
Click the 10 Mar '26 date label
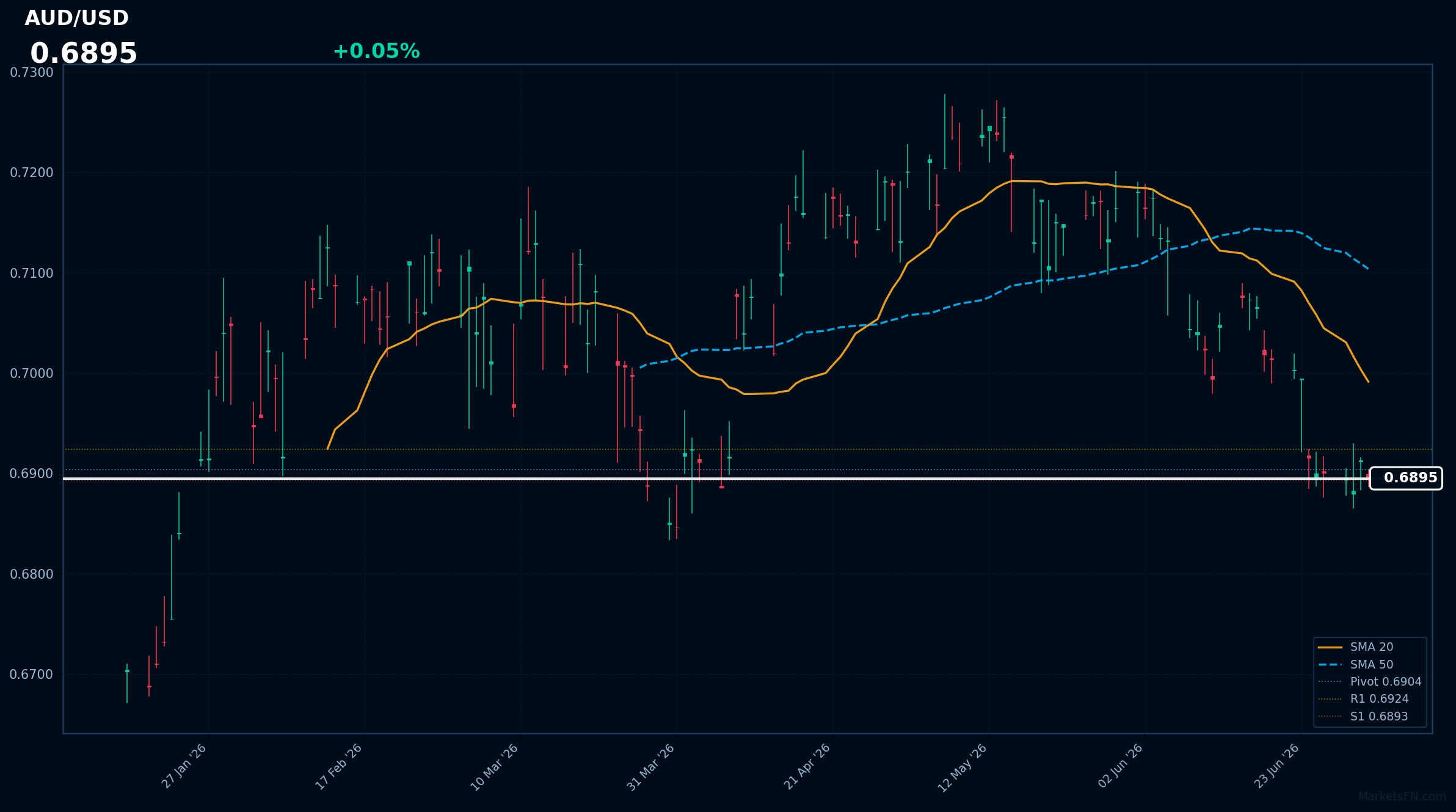495,767
